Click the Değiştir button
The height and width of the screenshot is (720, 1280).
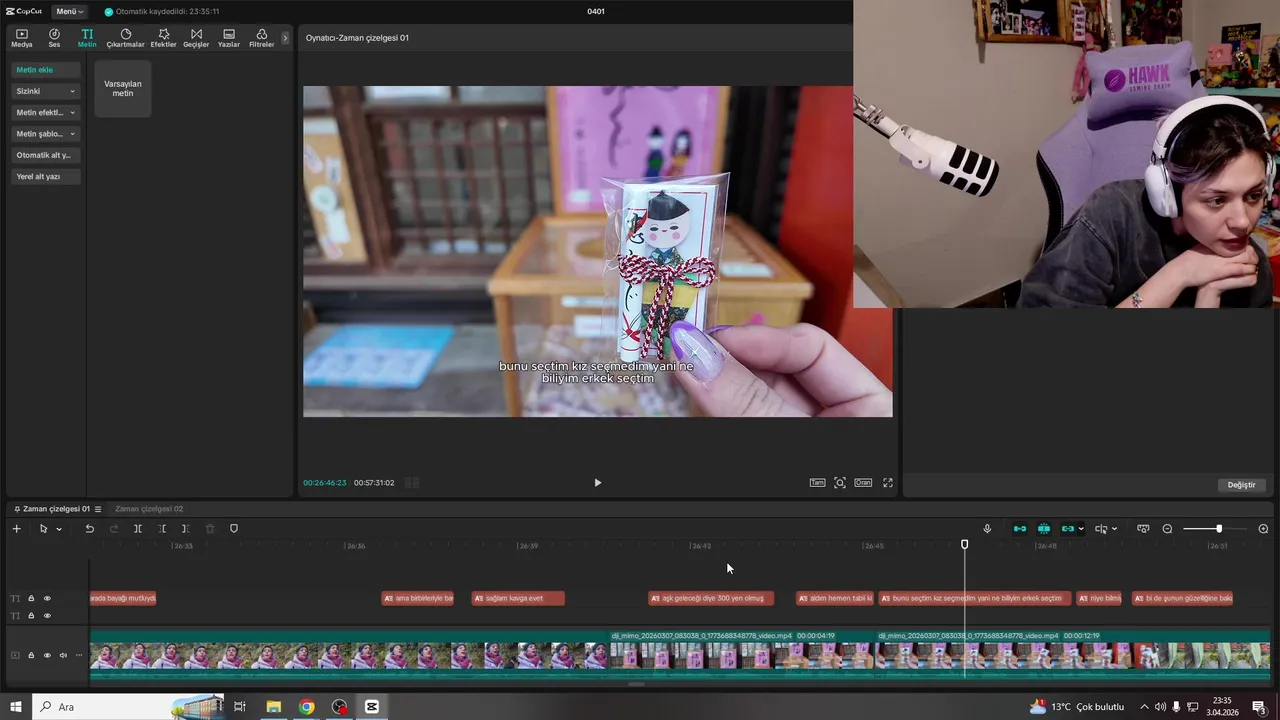[x=1241, y=485]
